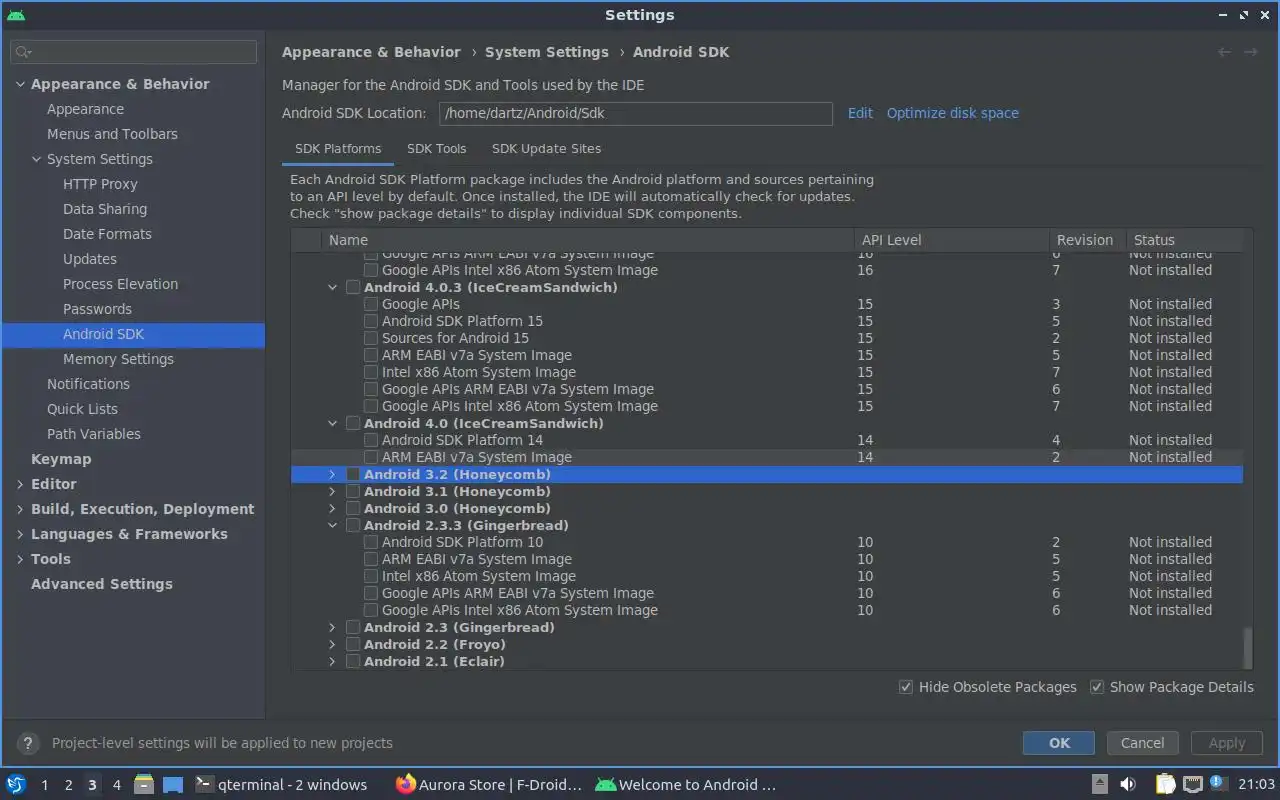The image size is (1280, 800).
Task: Click the Android icon in title bar
Action: [x=16, y=15]
